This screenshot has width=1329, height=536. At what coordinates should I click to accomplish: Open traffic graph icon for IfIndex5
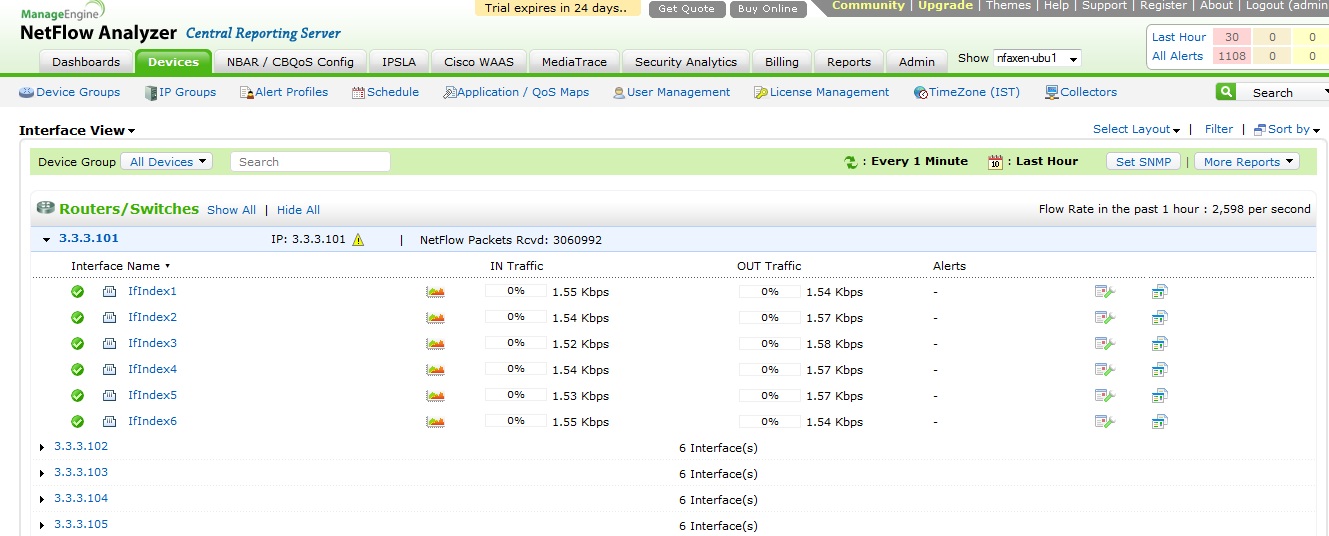tap(435, 396)
